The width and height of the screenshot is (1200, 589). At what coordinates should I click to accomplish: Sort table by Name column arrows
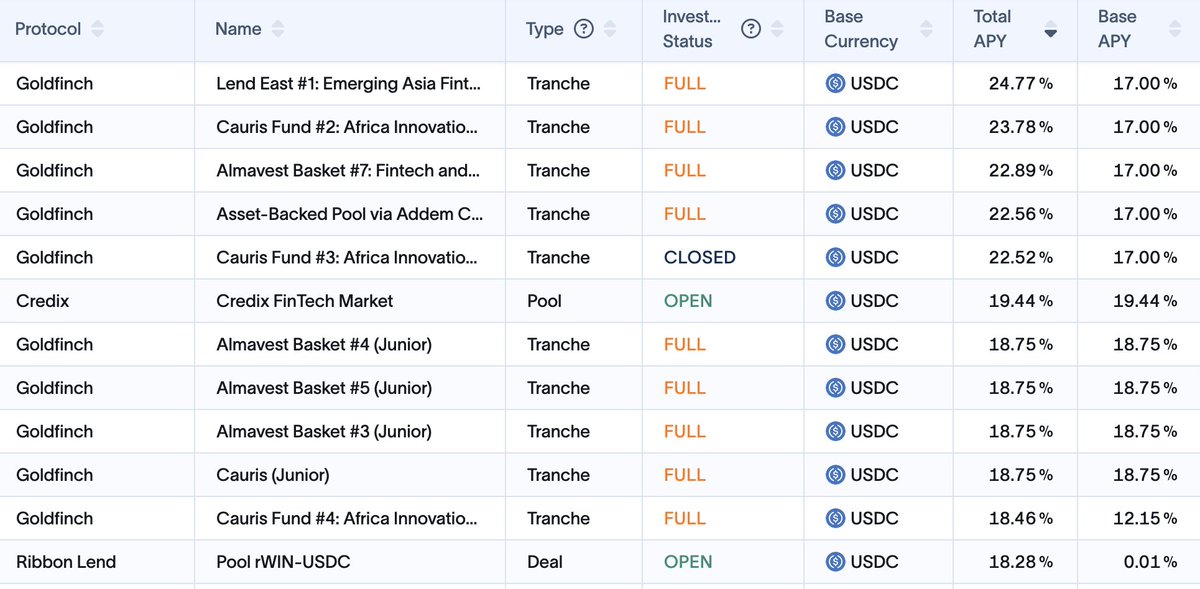pos(277,29)
